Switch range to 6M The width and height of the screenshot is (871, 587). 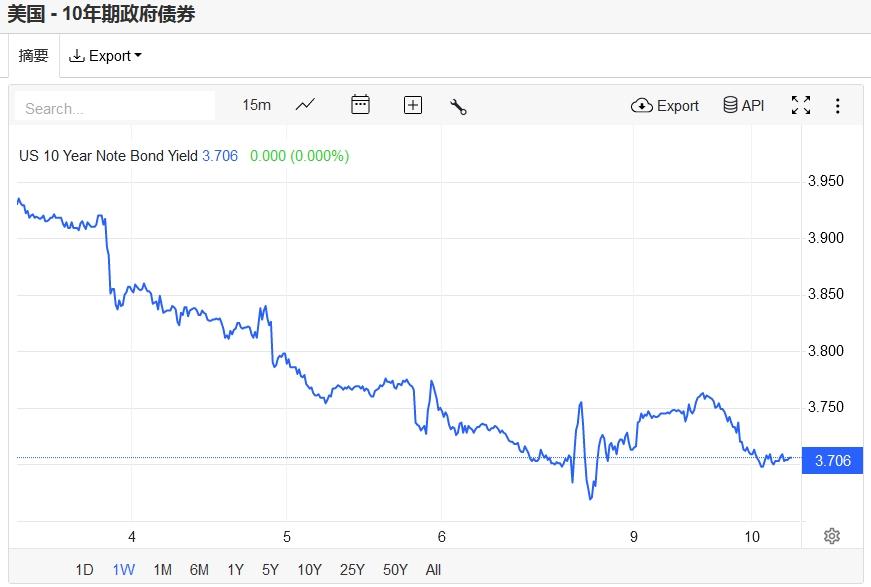199,570
